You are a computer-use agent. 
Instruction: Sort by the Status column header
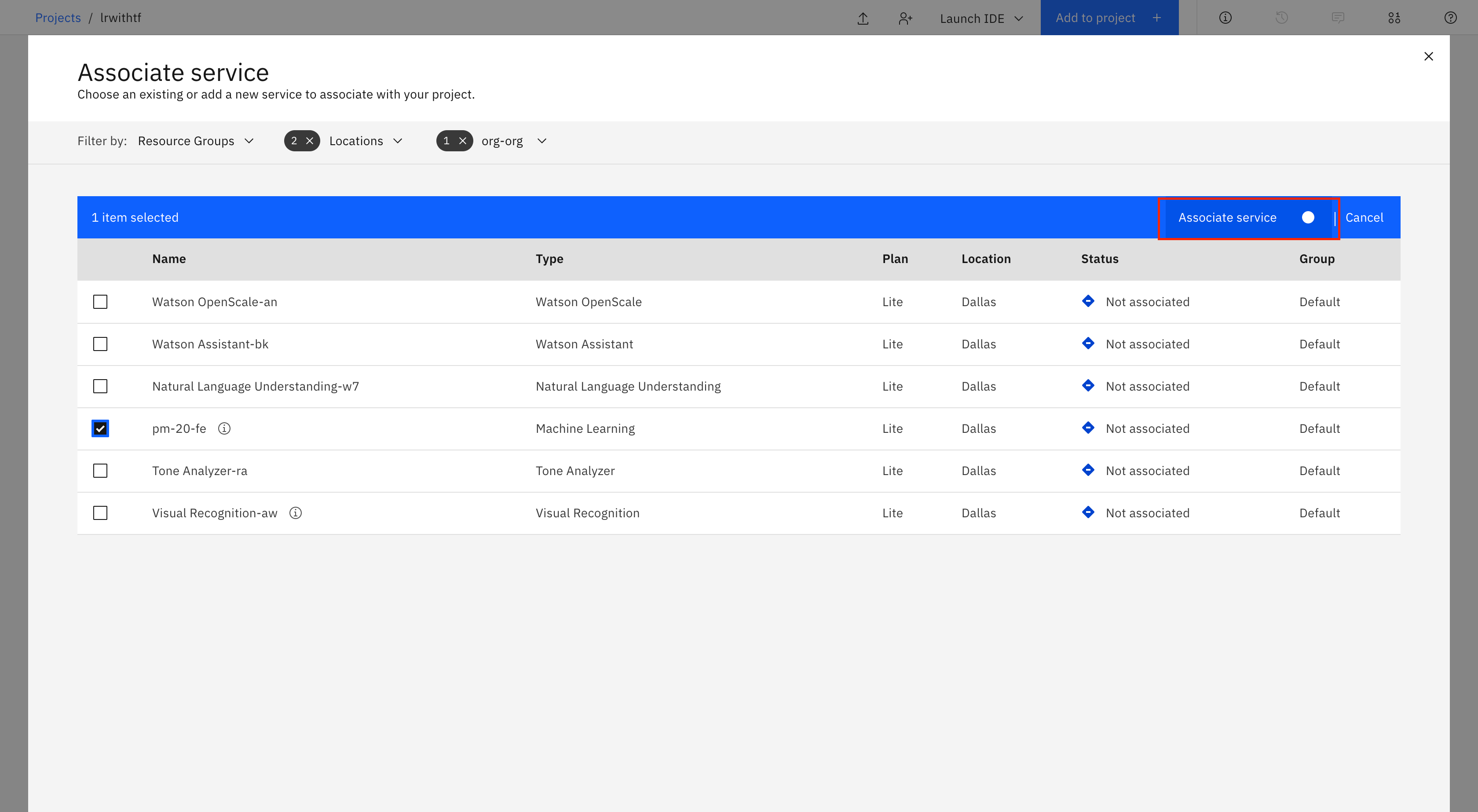1099,259
